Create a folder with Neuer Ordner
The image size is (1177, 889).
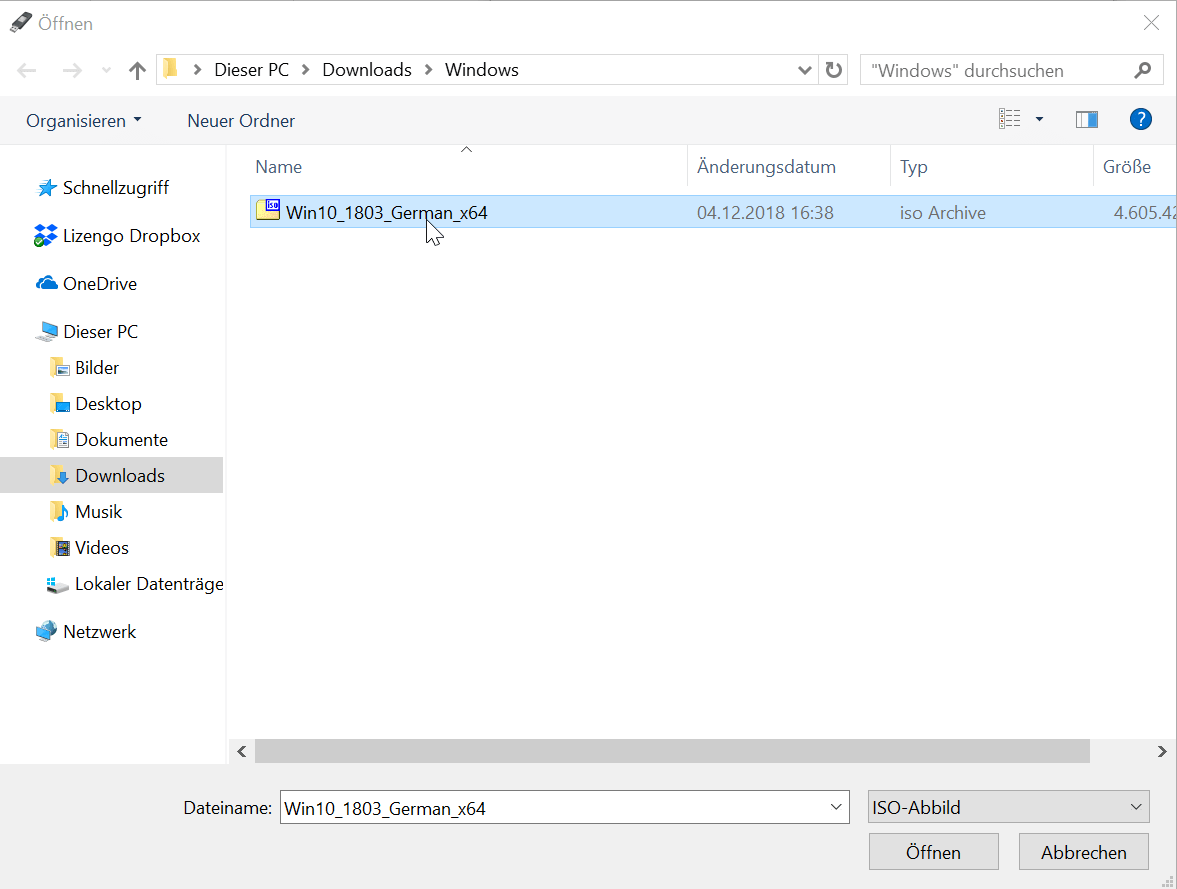pos(241,121)
